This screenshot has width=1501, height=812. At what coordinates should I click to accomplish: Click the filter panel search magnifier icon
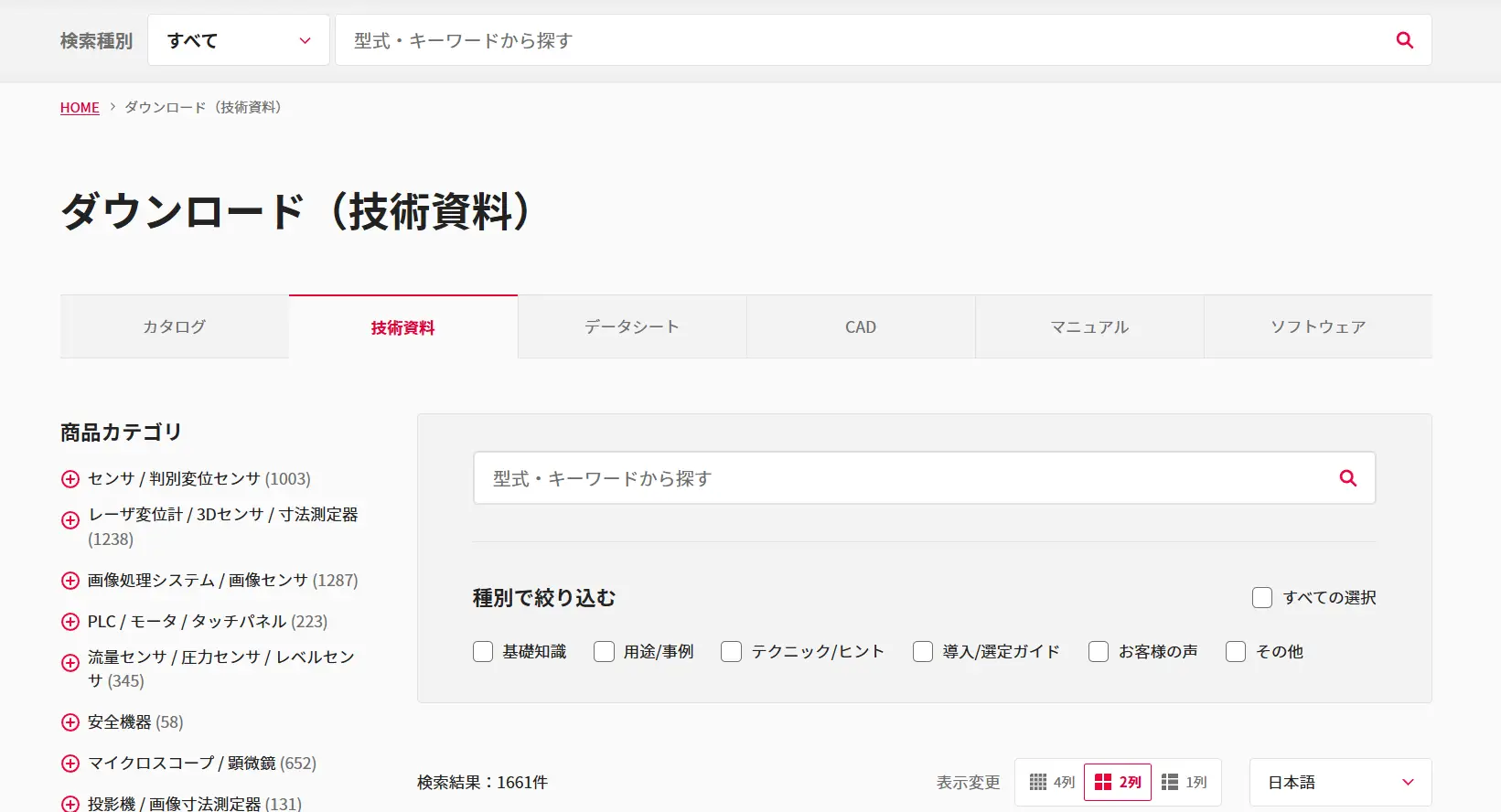1348,478
